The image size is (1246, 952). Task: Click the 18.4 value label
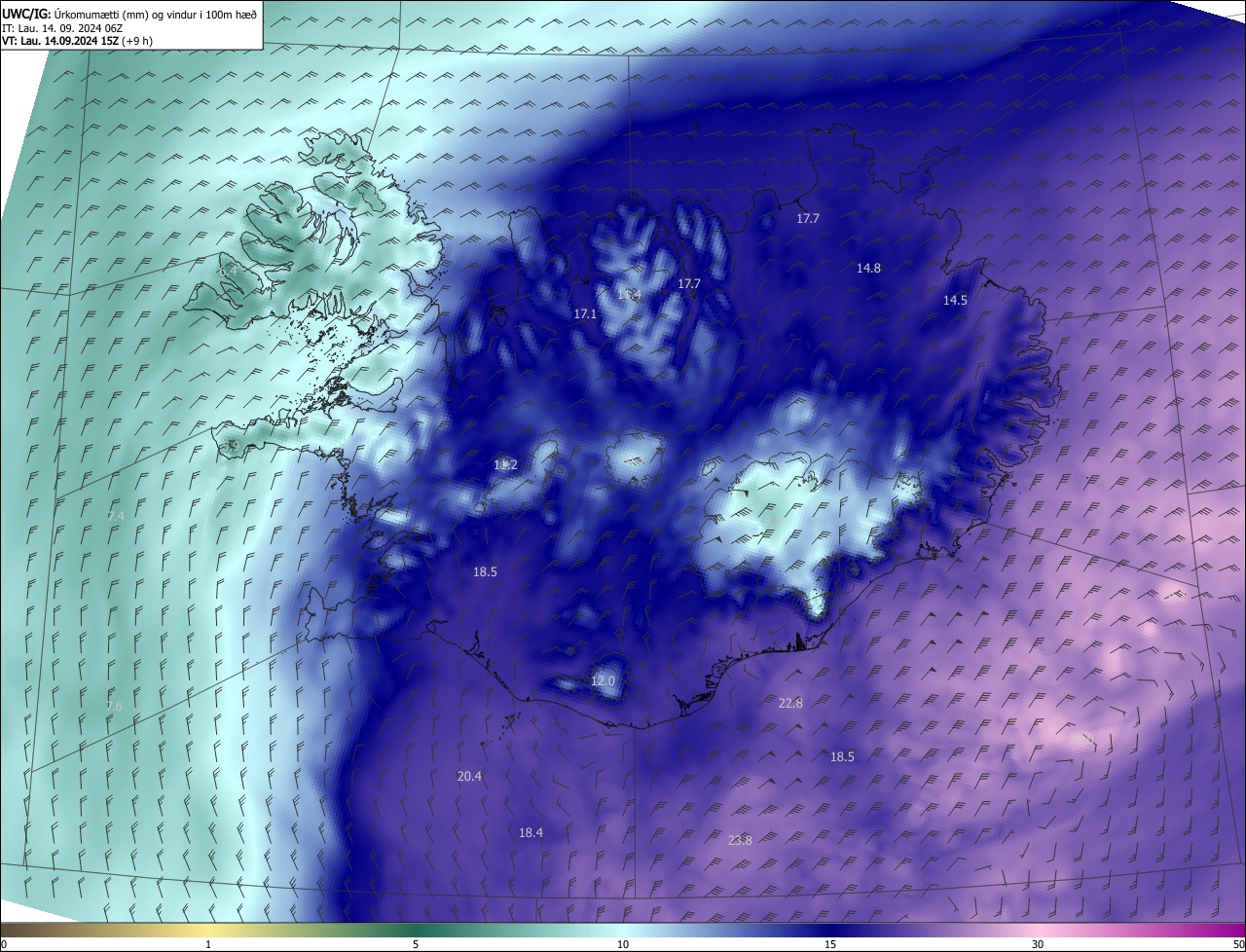coord(531,832)
